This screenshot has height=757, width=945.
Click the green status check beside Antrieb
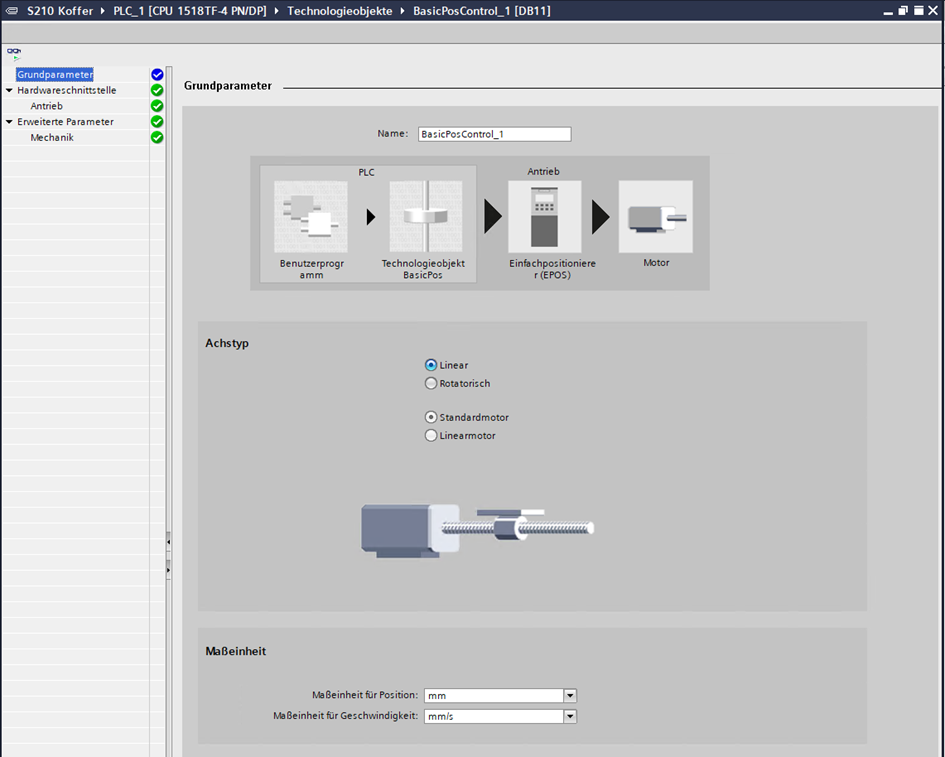pos(157,106)
